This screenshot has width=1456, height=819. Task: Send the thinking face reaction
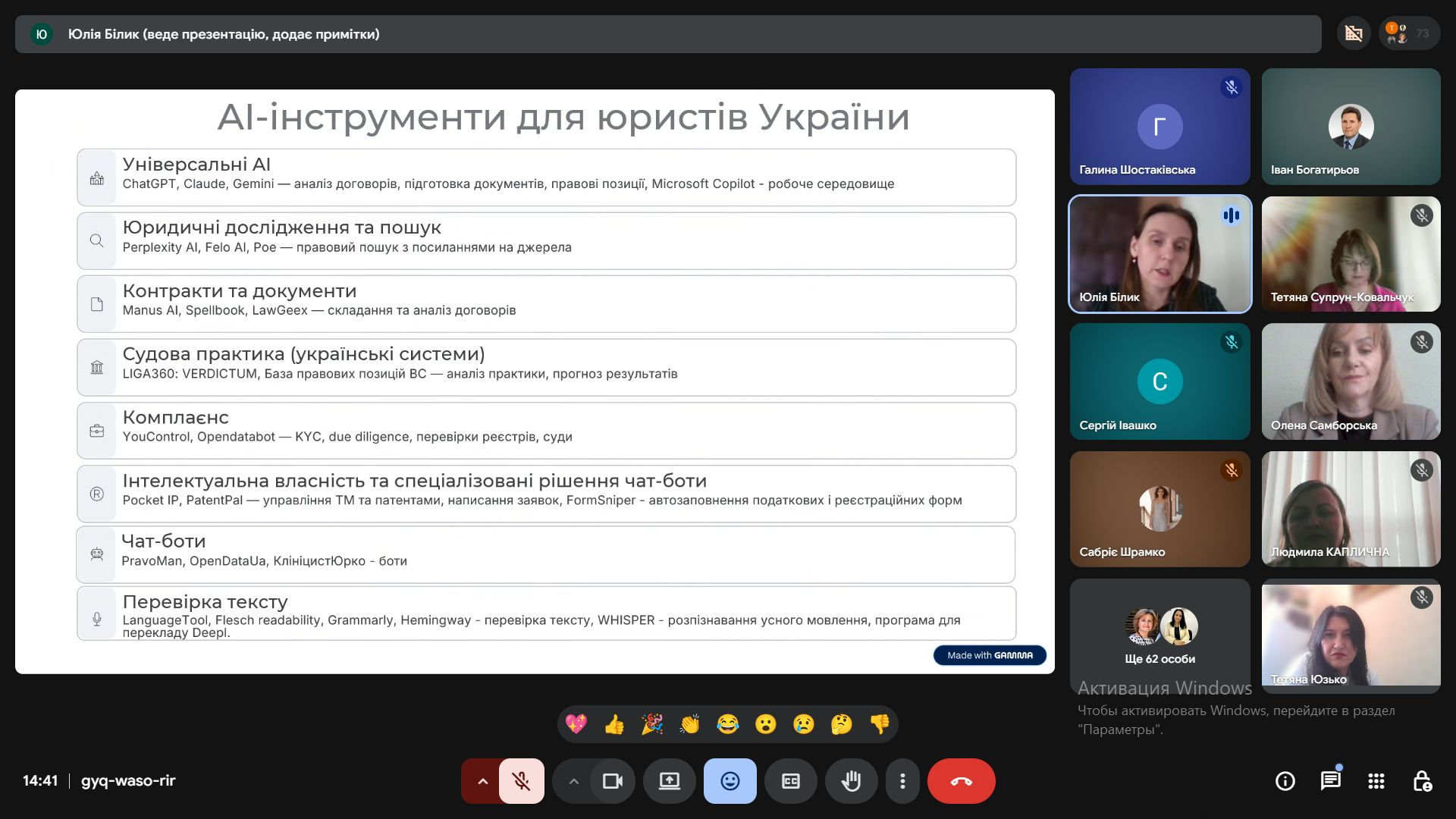842,724
